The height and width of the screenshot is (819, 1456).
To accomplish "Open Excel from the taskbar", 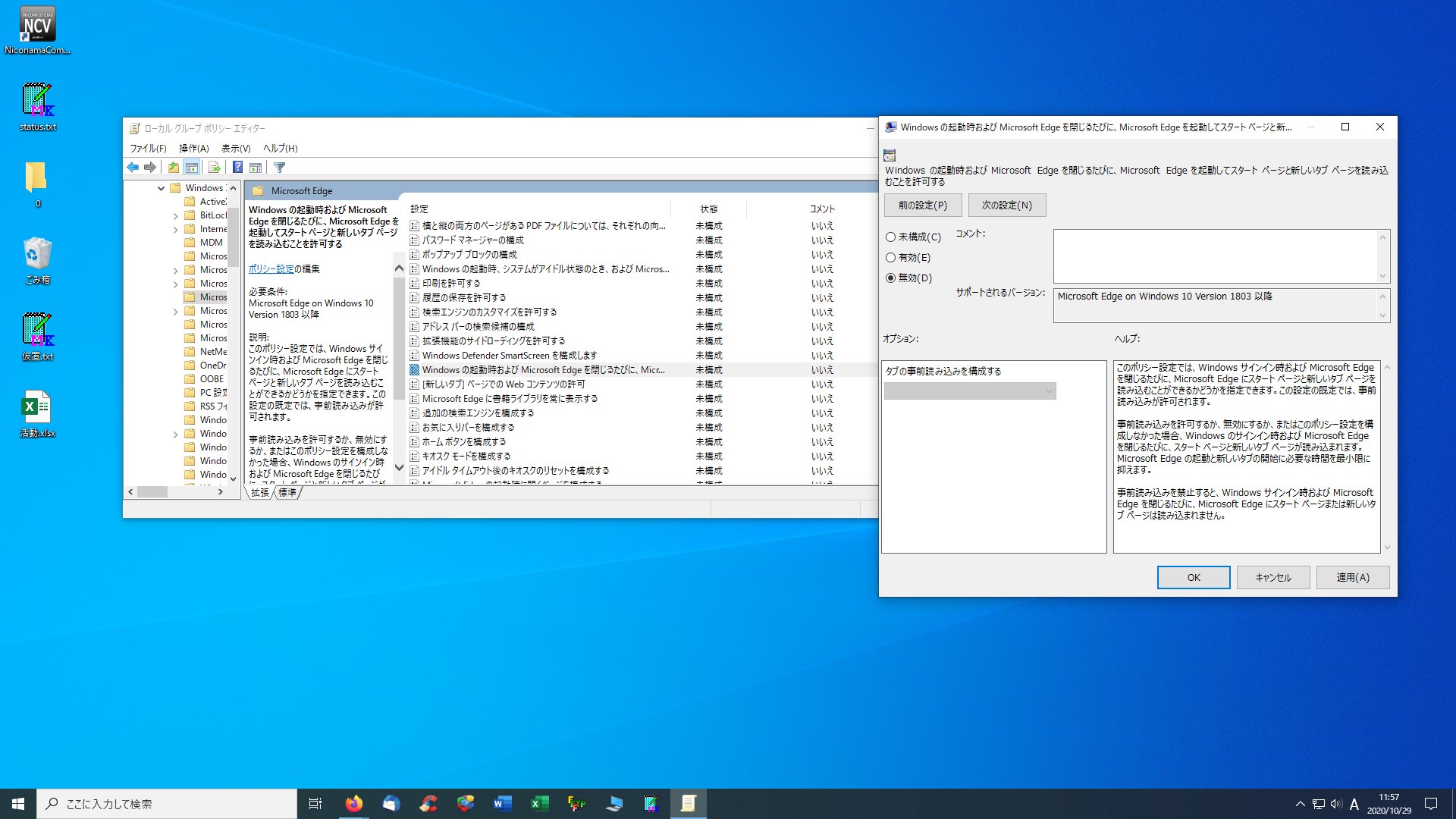I will (x=539, y=804).
